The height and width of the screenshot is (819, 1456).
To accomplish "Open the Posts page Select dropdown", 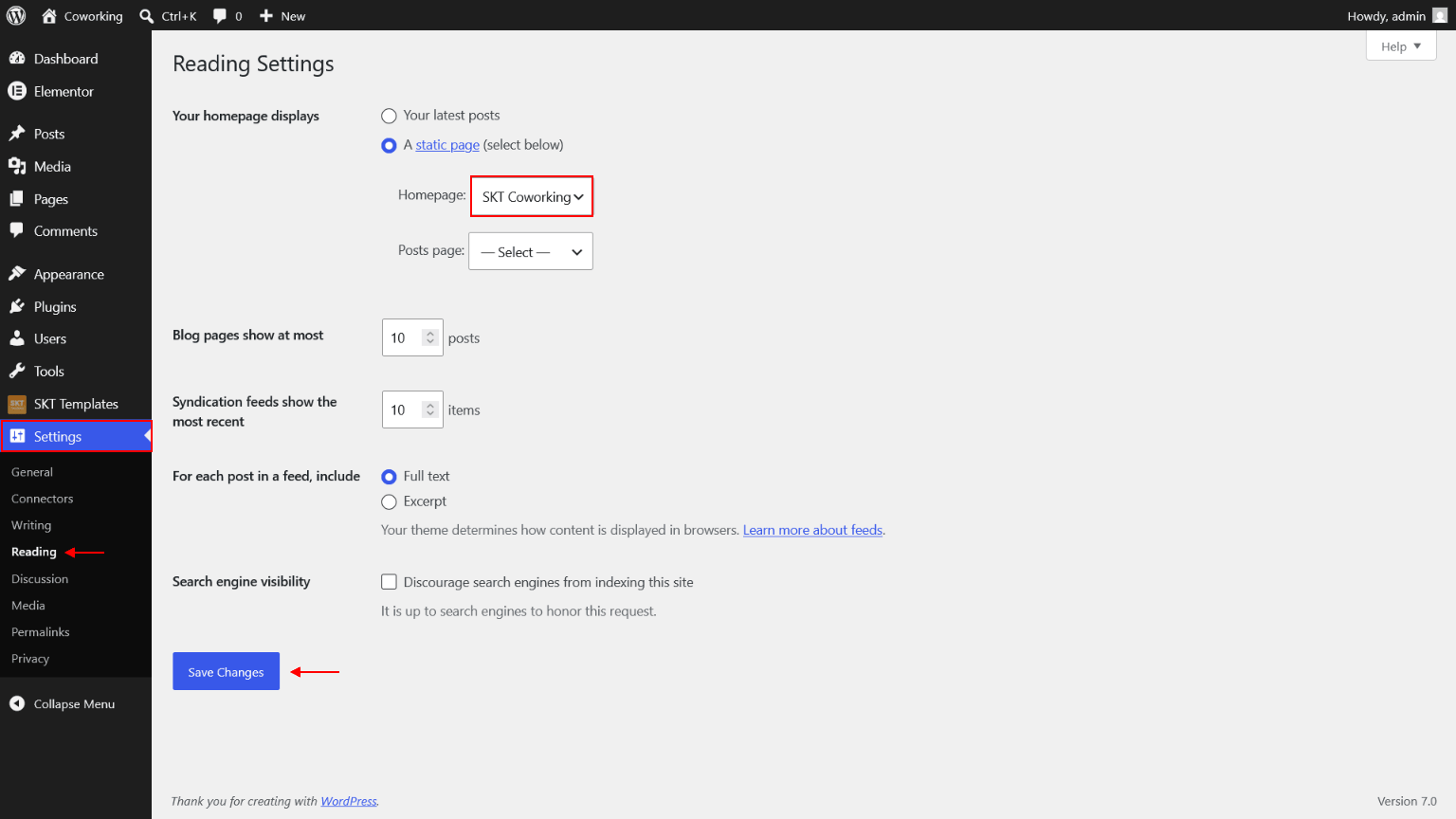I will coord(531,251).
